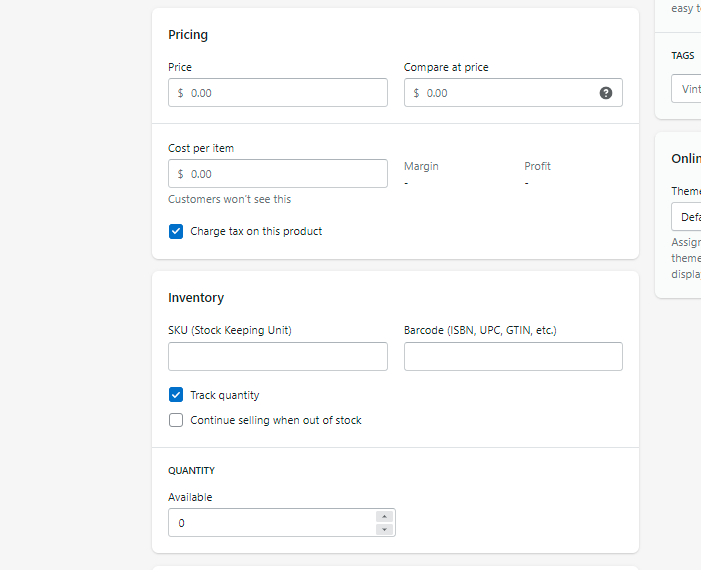Click the "Barcode (ISBN, UPC, GTIN, etc.)" label
Viewport: 701px width, 570px height.
(480, 330)
